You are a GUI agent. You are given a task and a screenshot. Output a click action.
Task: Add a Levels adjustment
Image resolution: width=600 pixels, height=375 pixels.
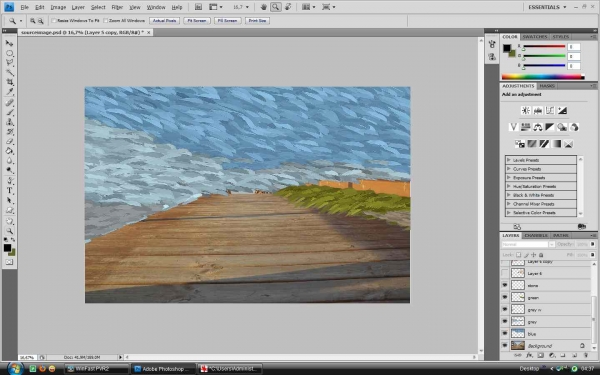point(538,111)
